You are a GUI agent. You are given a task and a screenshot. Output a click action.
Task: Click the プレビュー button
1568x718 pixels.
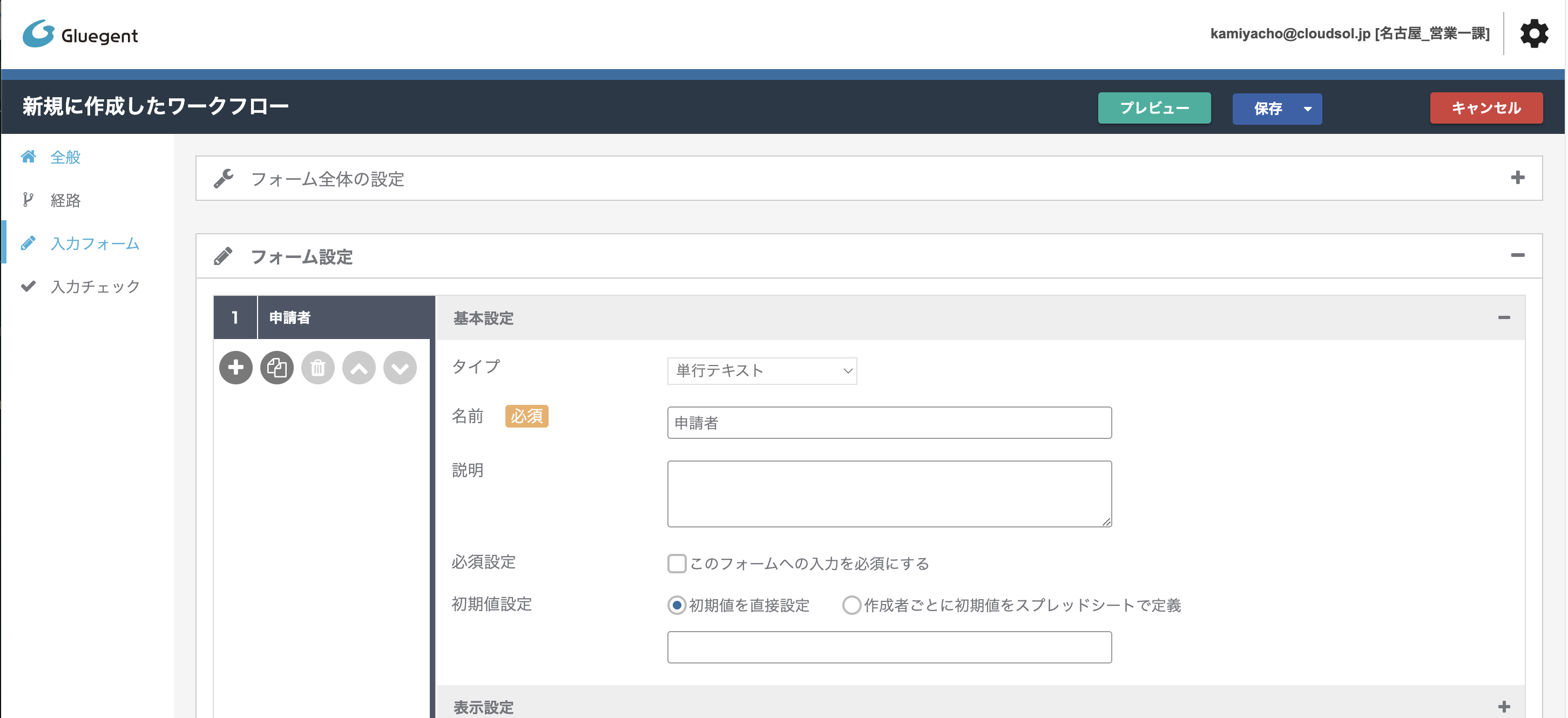[x=1154, y=109]
